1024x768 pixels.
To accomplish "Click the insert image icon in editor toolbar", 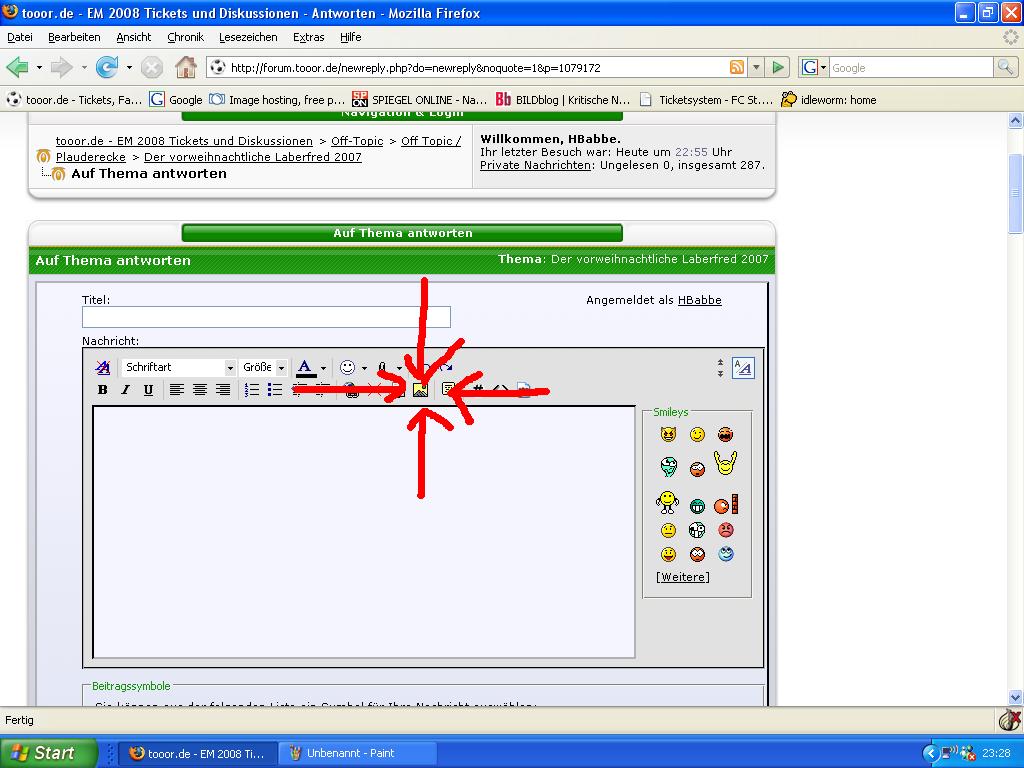I will (420, 390).
